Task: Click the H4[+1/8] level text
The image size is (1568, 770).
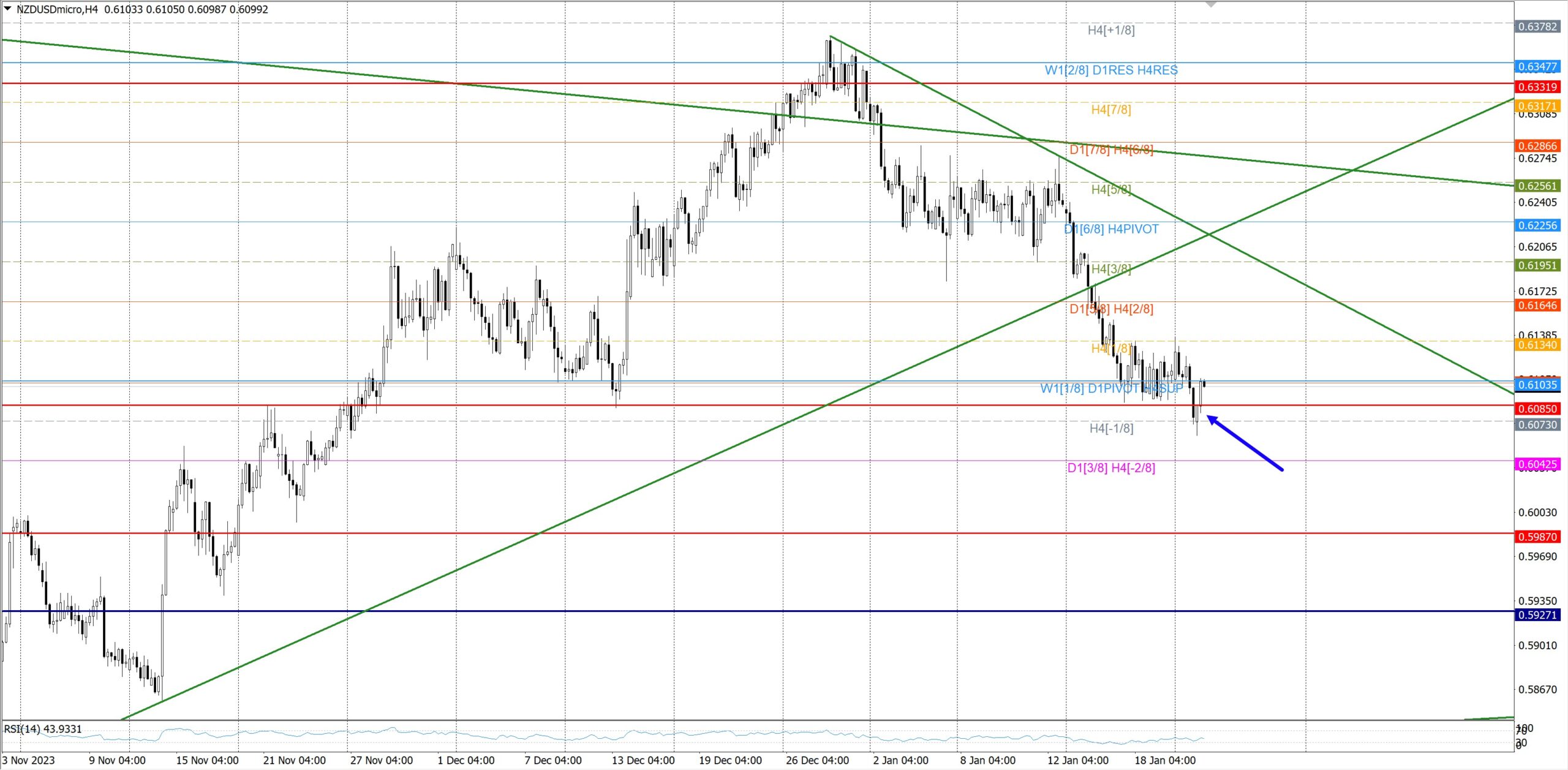Action: point(1110,30)
